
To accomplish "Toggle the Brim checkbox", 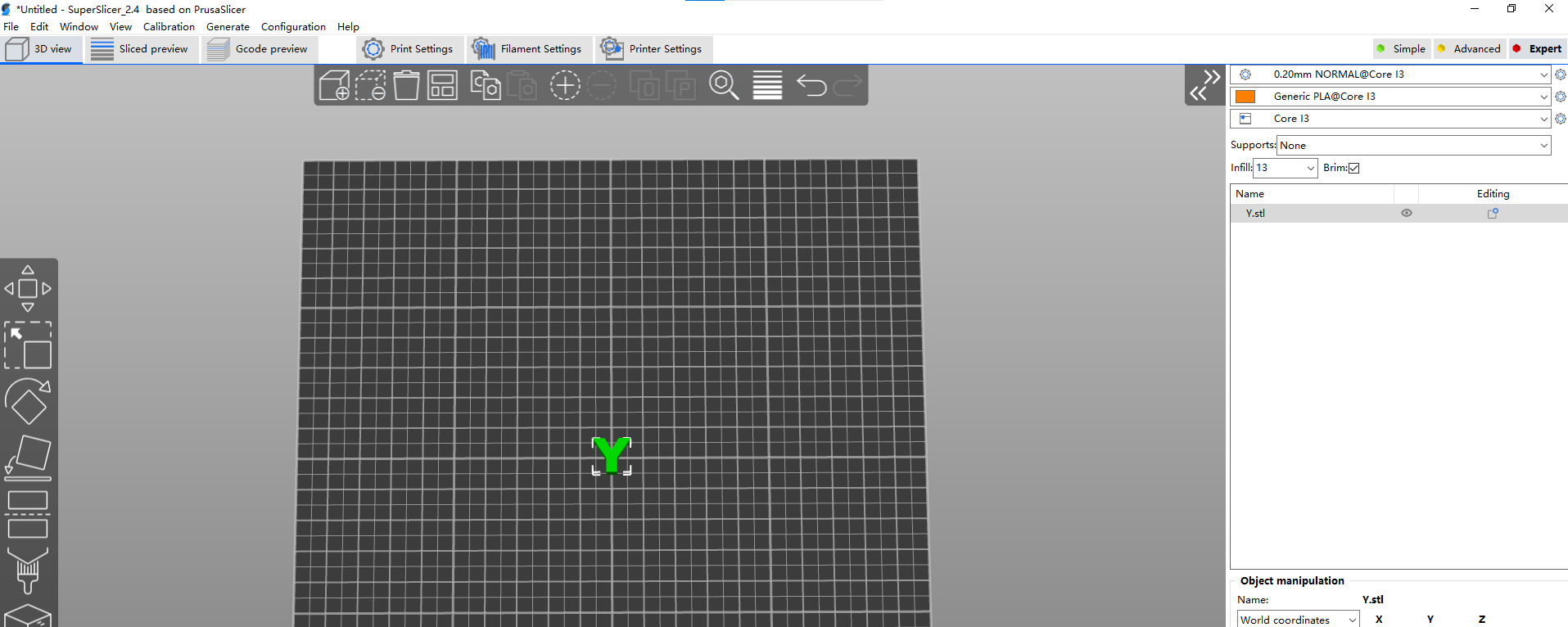I will coord(1354,168).
